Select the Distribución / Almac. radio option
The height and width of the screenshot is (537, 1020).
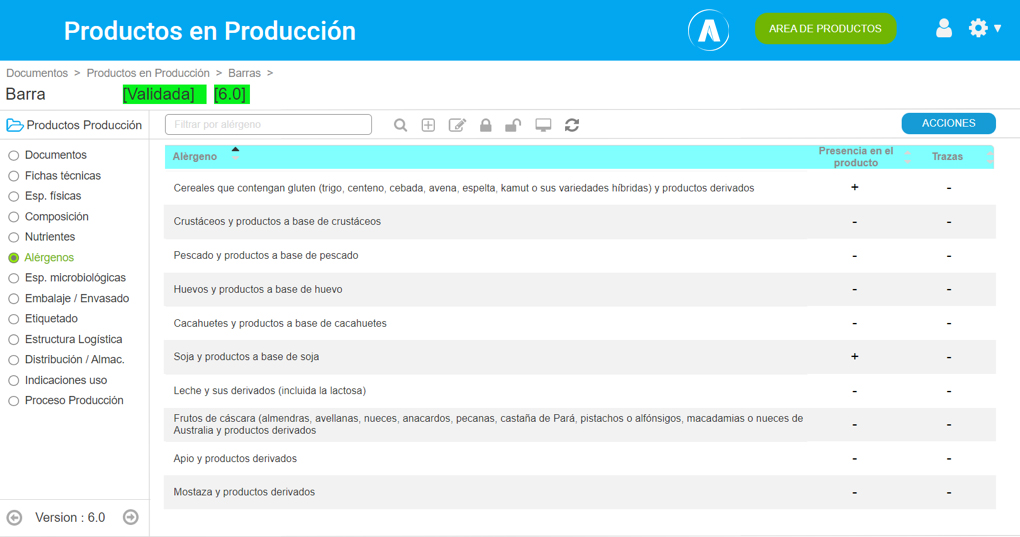pyautogui.click(x=14, y=360)
